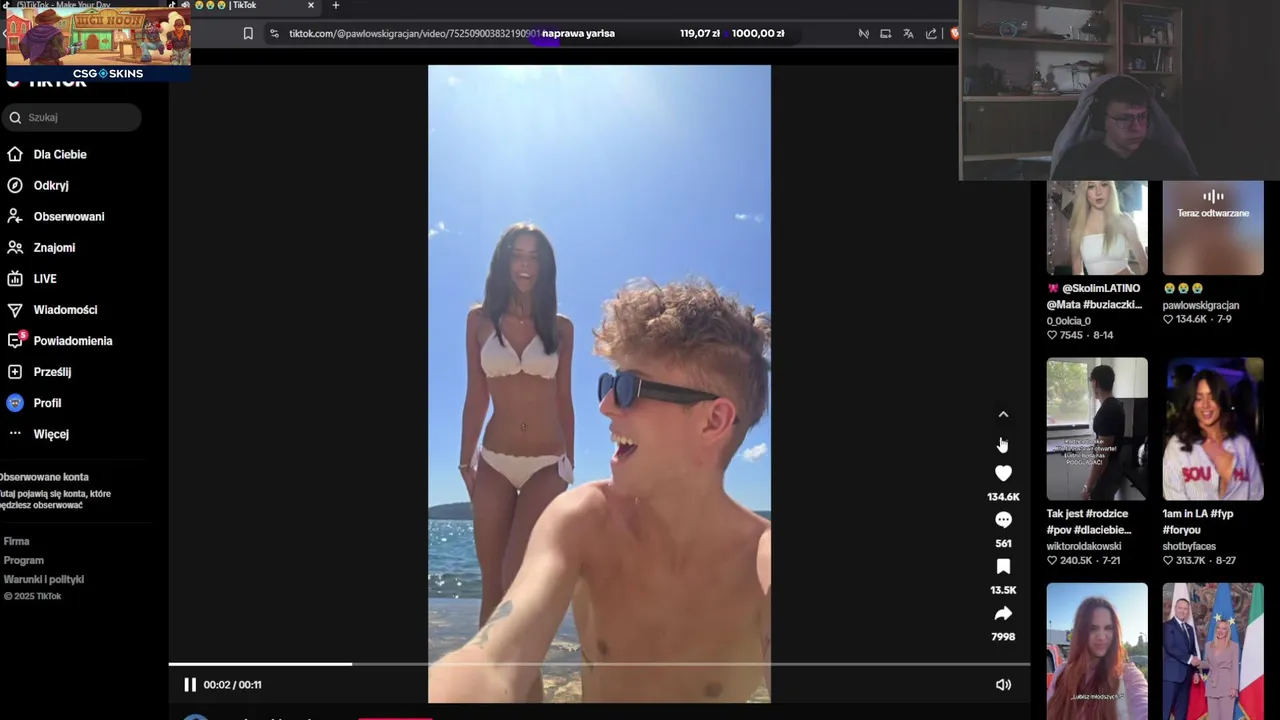Pause the video playback
The width and height of the screenshot is (1280, 720).
tap(190, 685)
